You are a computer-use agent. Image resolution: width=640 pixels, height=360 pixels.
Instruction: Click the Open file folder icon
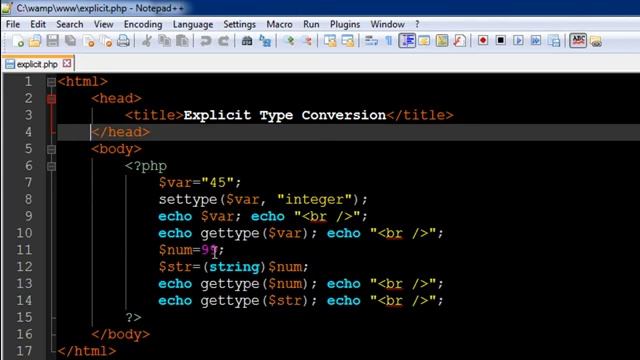click(35, 41)
